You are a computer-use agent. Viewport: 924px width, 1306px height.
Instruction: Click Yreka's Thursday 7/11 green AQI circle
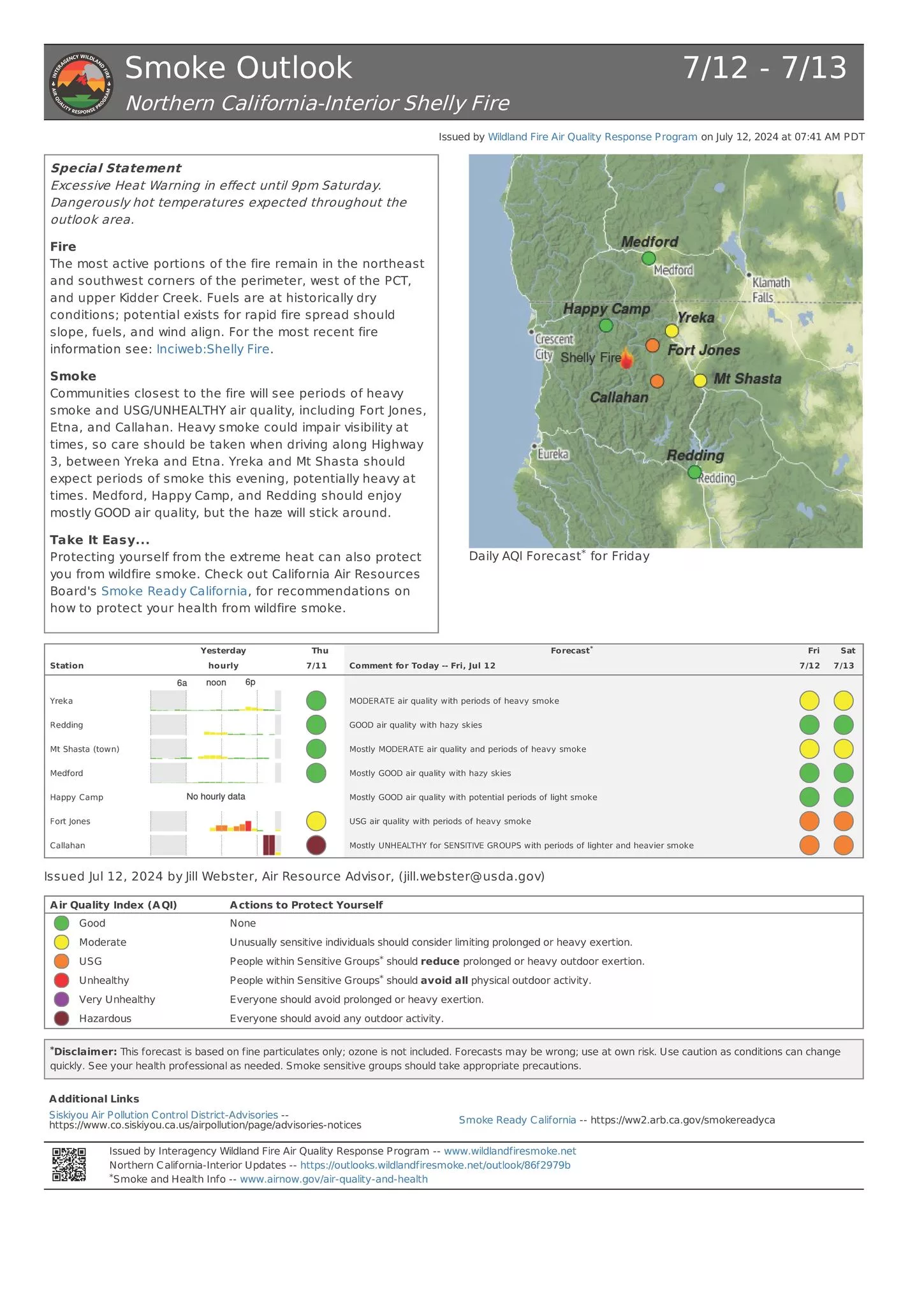316,701
